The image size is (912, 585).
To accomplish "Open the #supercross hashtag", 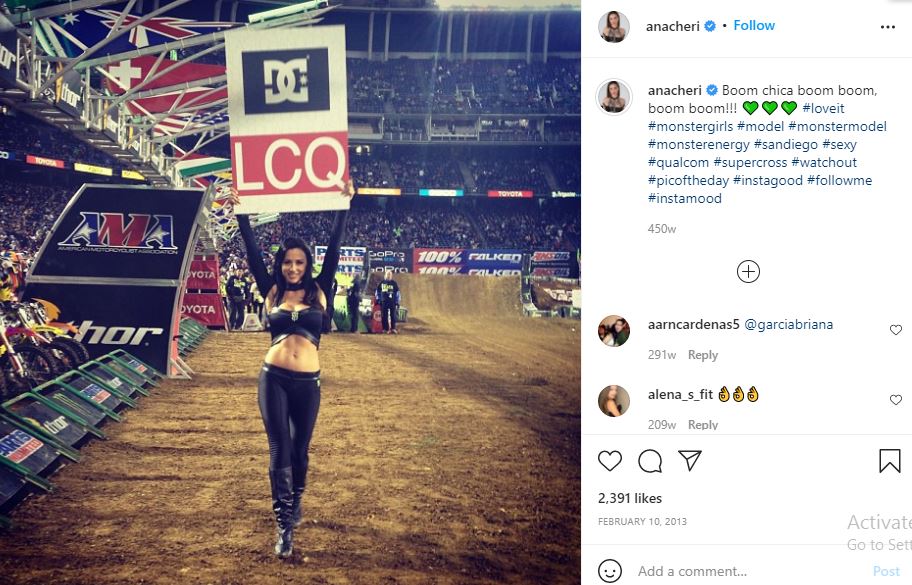I will click(x=750, y=162).
